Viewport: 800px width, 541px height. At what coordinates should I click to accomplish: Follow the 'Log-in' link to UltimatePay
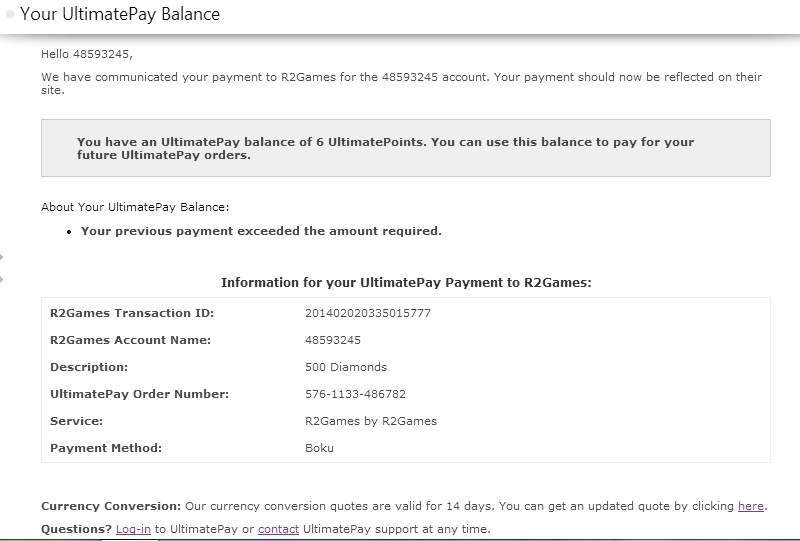[x=133, y=529]
